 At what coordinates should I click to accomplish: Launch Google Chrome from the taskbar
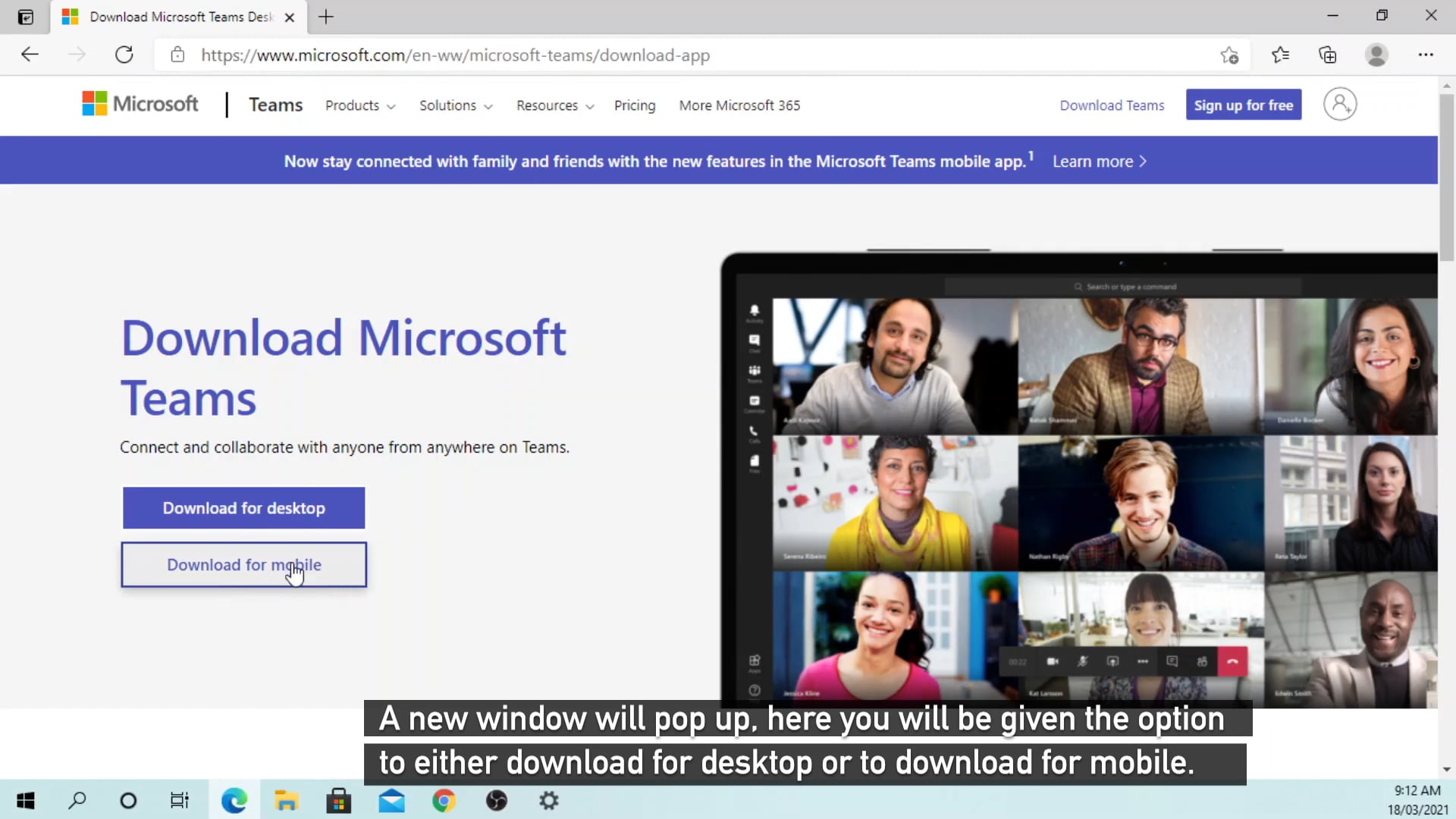444,800
